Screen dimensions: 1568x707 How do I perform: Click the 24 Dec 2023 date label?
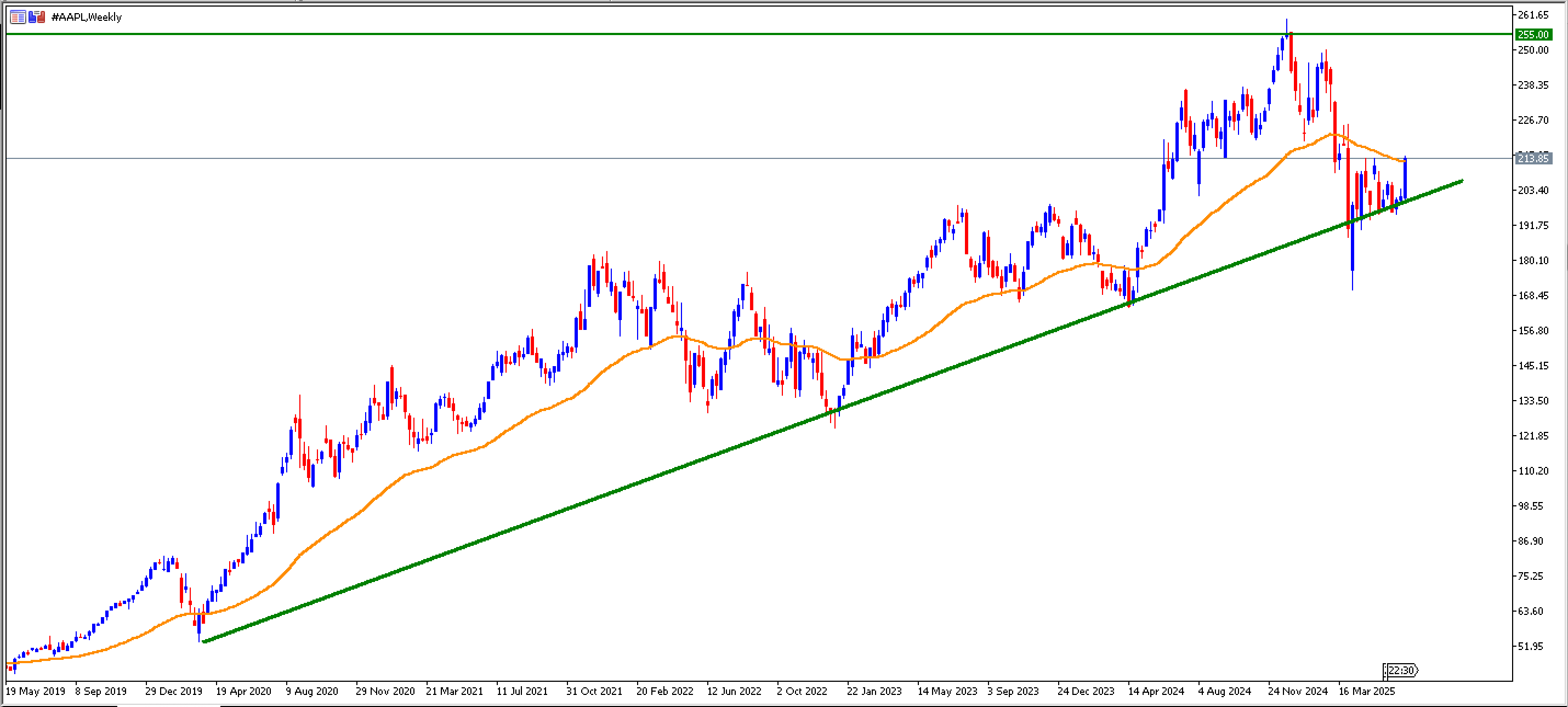coord(1086,692)
